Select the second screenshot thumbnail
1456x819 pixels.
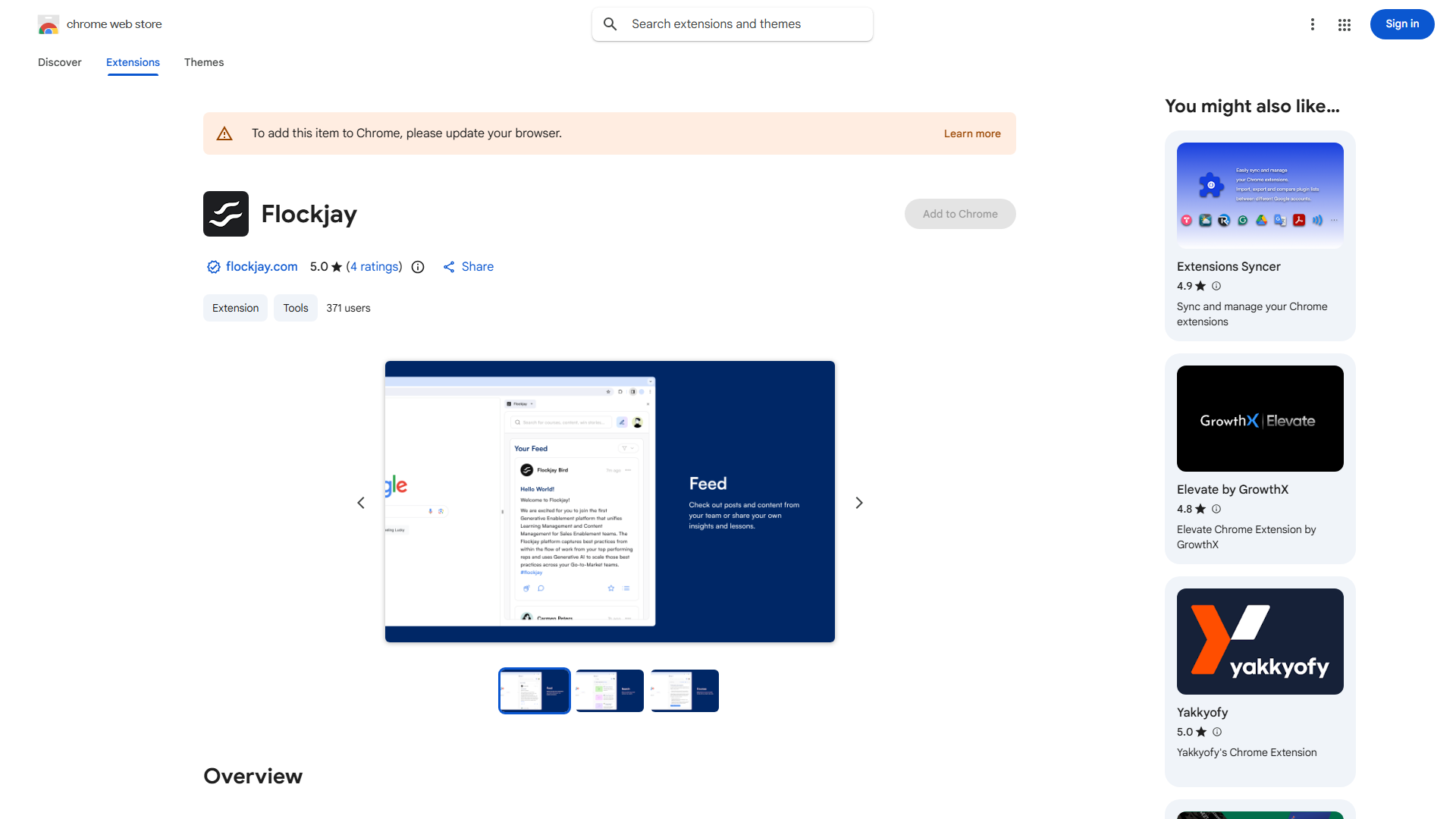click(610, 691)
